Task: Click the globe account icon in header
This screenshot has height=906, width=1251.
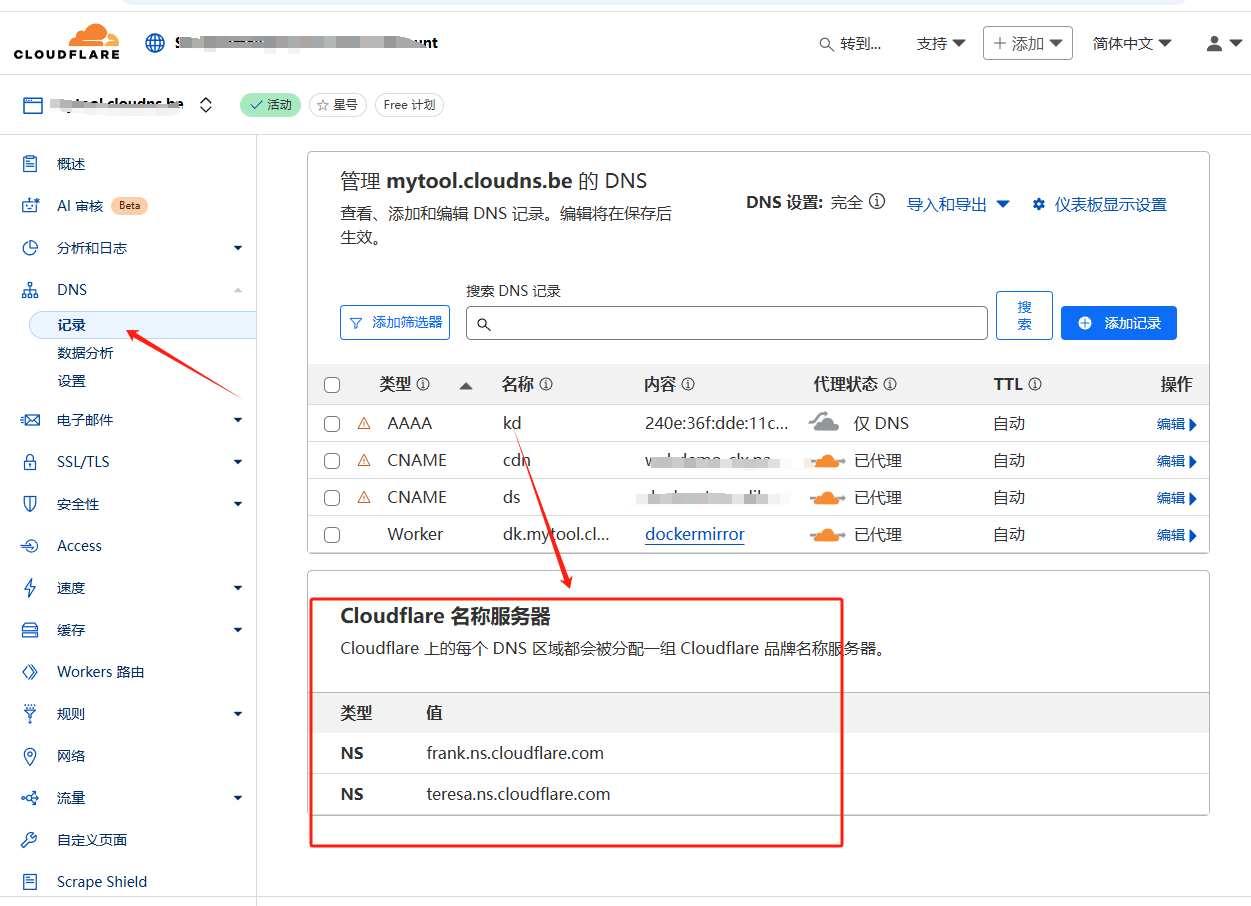Action: tap(155, 43)
